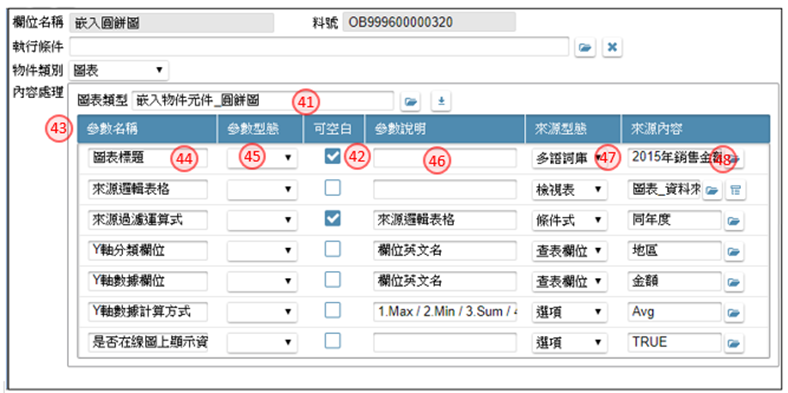Click 參數名稱 field 圖表標題

point(148,158)
